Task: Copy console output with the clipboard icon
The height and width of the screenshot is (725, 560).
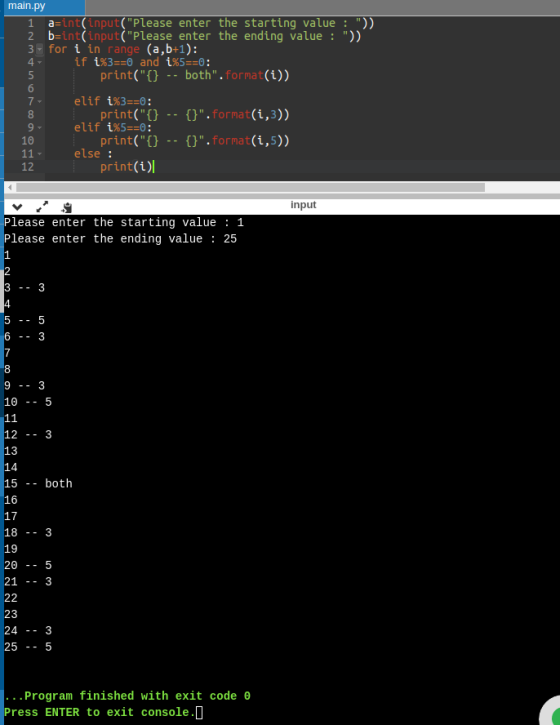Action: coord(67,207)
